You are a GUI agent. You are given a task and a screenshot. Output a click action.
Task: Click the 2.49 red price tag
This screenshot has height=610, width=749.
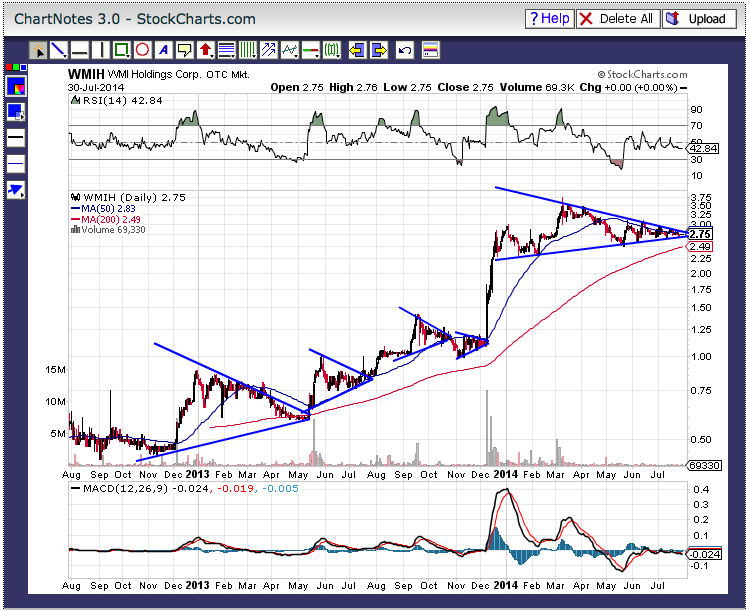click(x=701, y=246)
